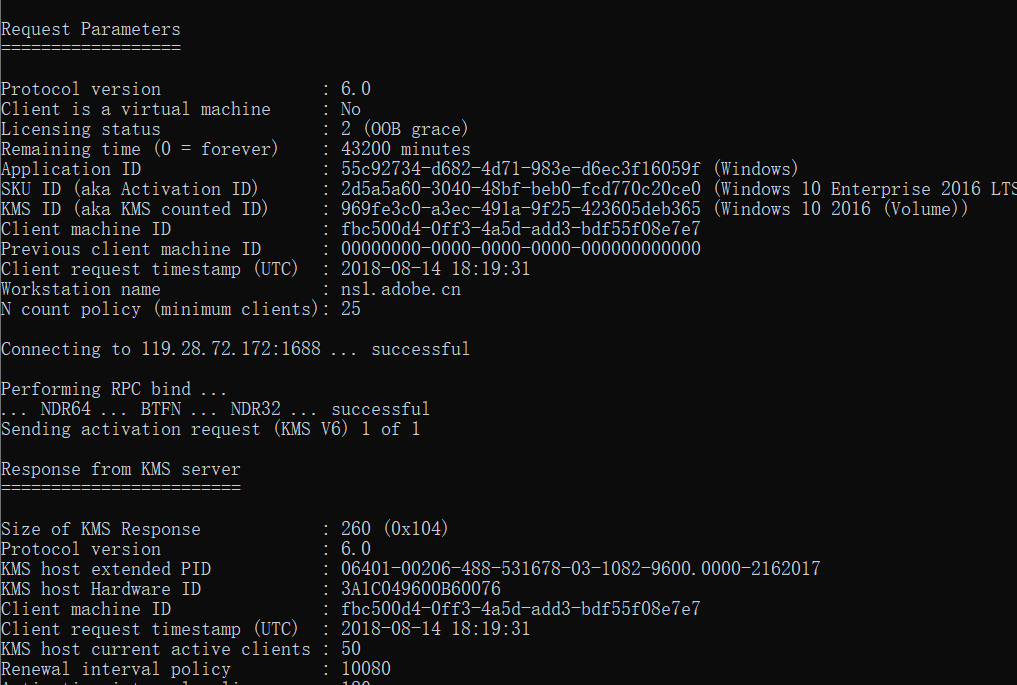
Task: Click the "Sending activation request" line
Action: pos(210,429)
